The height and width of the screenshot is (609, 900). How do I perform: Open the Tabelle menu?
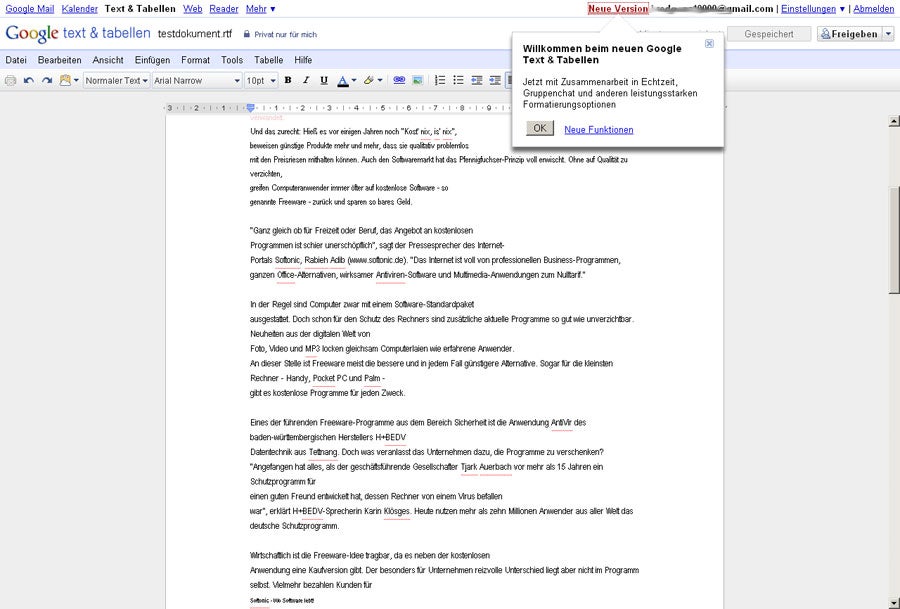click(x=269, y=60)
